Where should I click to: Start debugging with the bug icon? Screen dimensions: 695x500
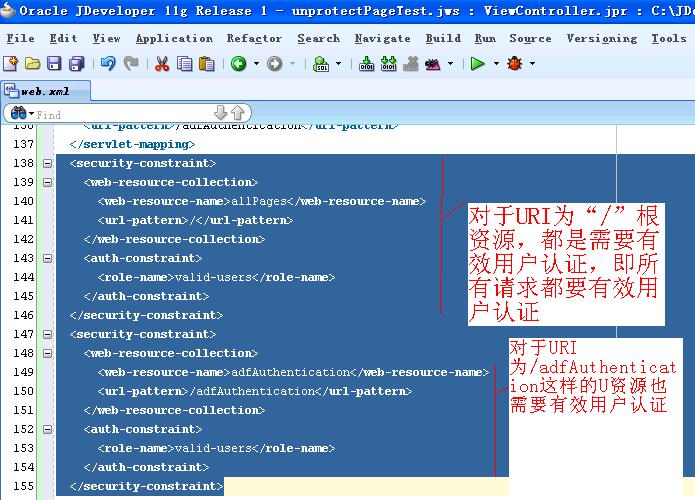point(515,64)
